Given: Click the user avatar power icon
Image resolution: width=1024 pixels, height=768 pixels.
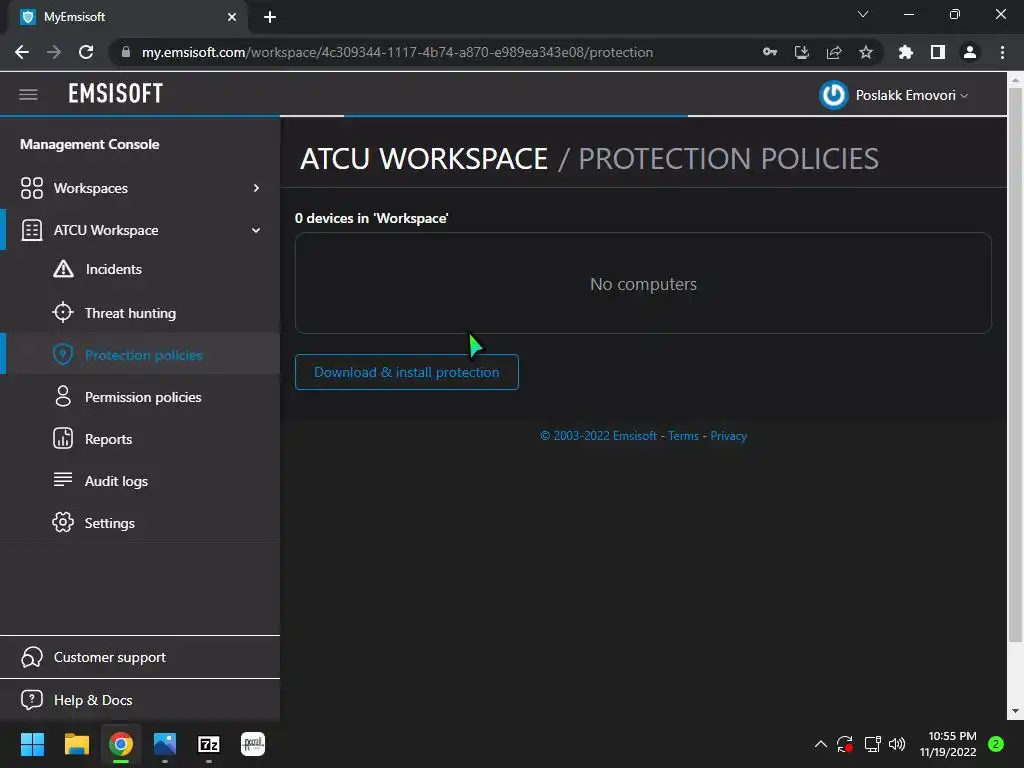Looking at the screenshot, I should coord(833,95).
